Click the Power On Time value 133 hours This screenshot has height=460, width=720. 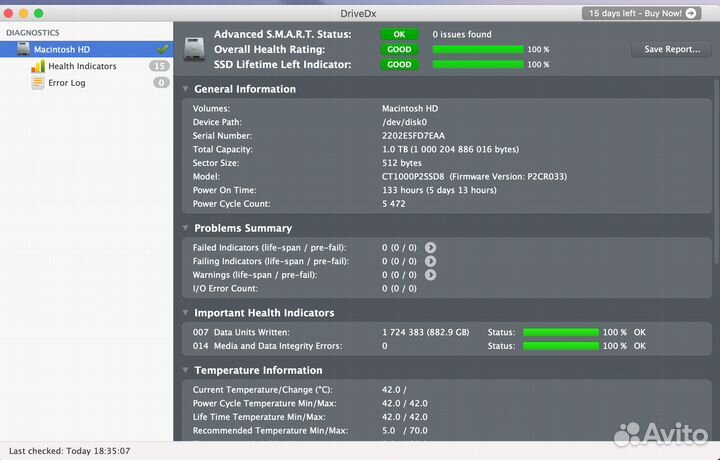(x=439, y=191)
